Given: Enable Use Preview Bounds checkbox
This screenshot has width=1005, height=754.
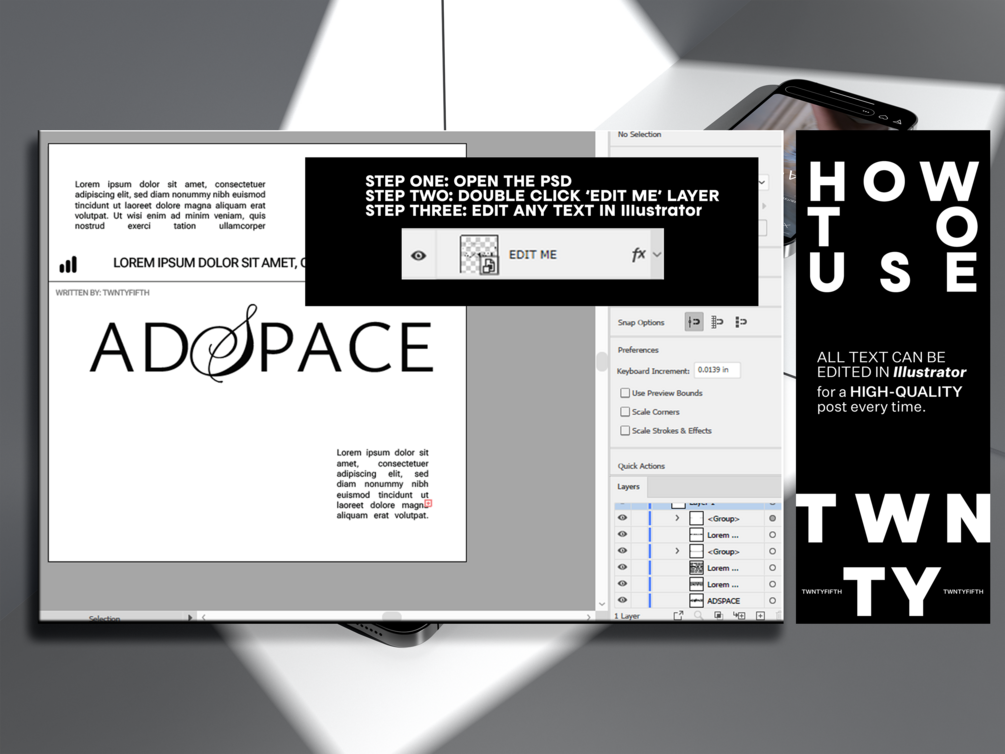Looking at the screenshot, I should [x=625, y=393].
